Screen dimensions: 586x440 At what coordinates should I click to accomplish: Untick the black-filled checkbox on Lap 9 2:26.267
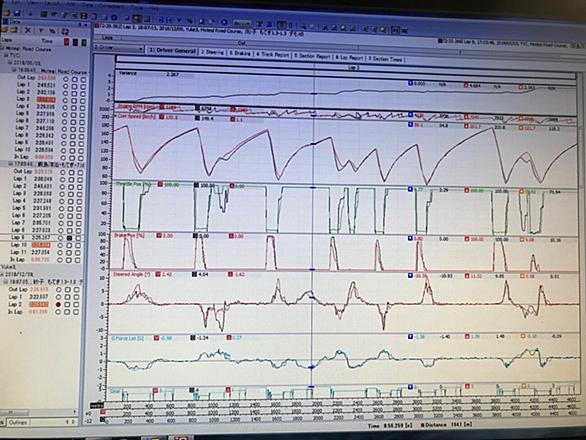pyautogui.click(x=69, y=238)
